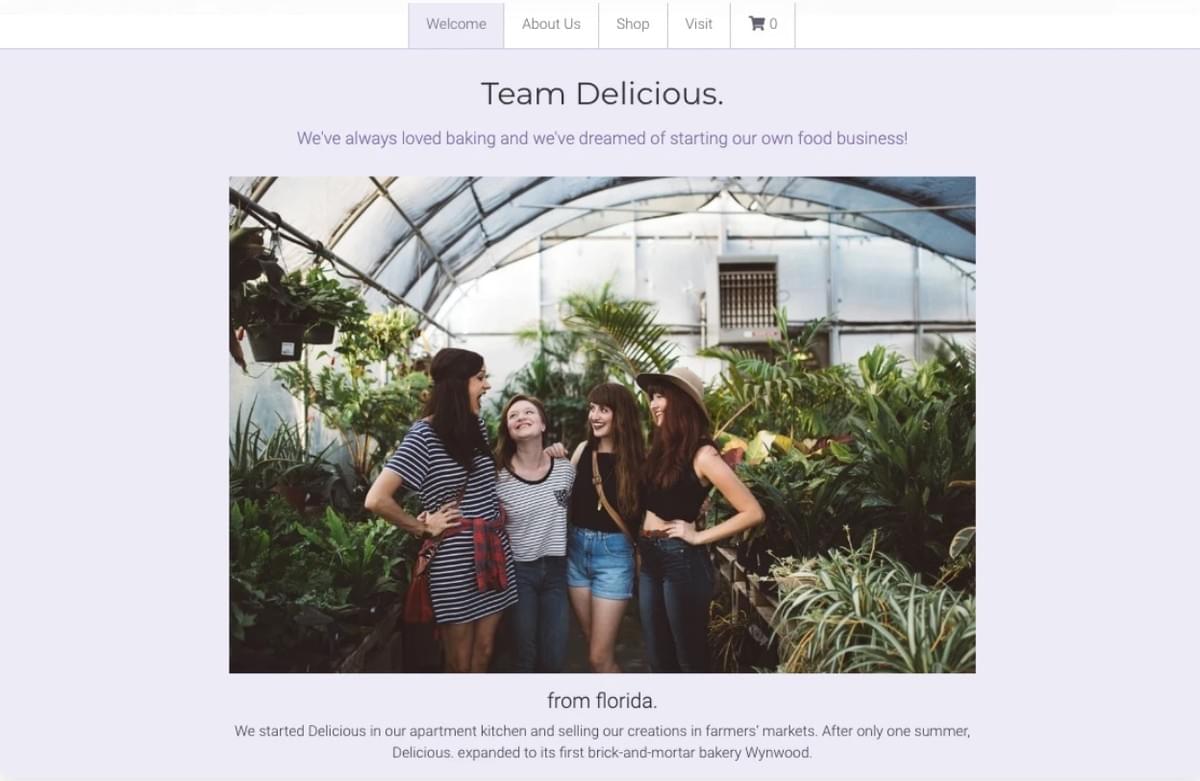1200x781 pixels.
Task: Go to the Shop page
Action: 632,25
